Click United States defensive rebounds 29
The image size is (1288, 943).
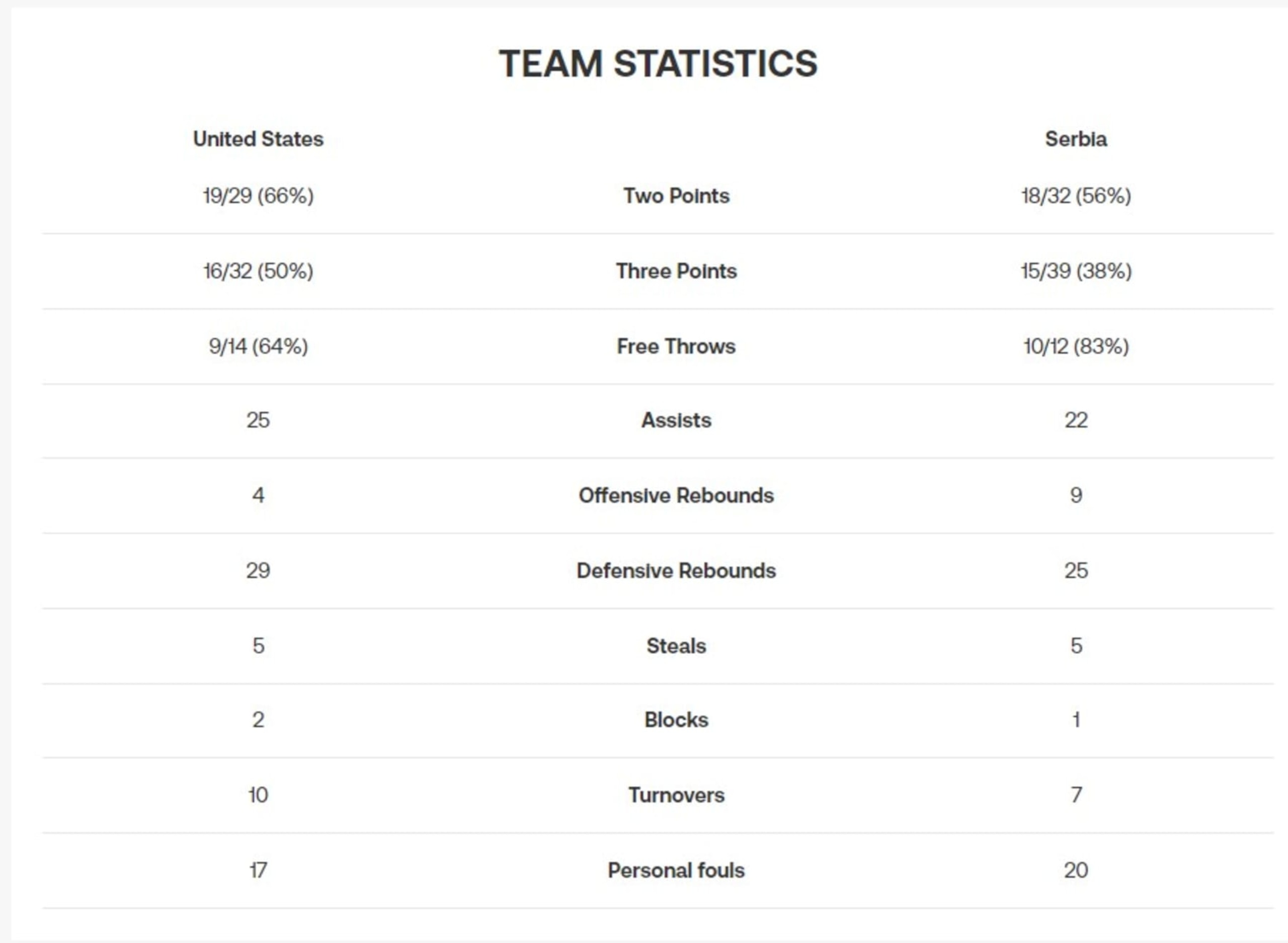[x=258, y=571]
